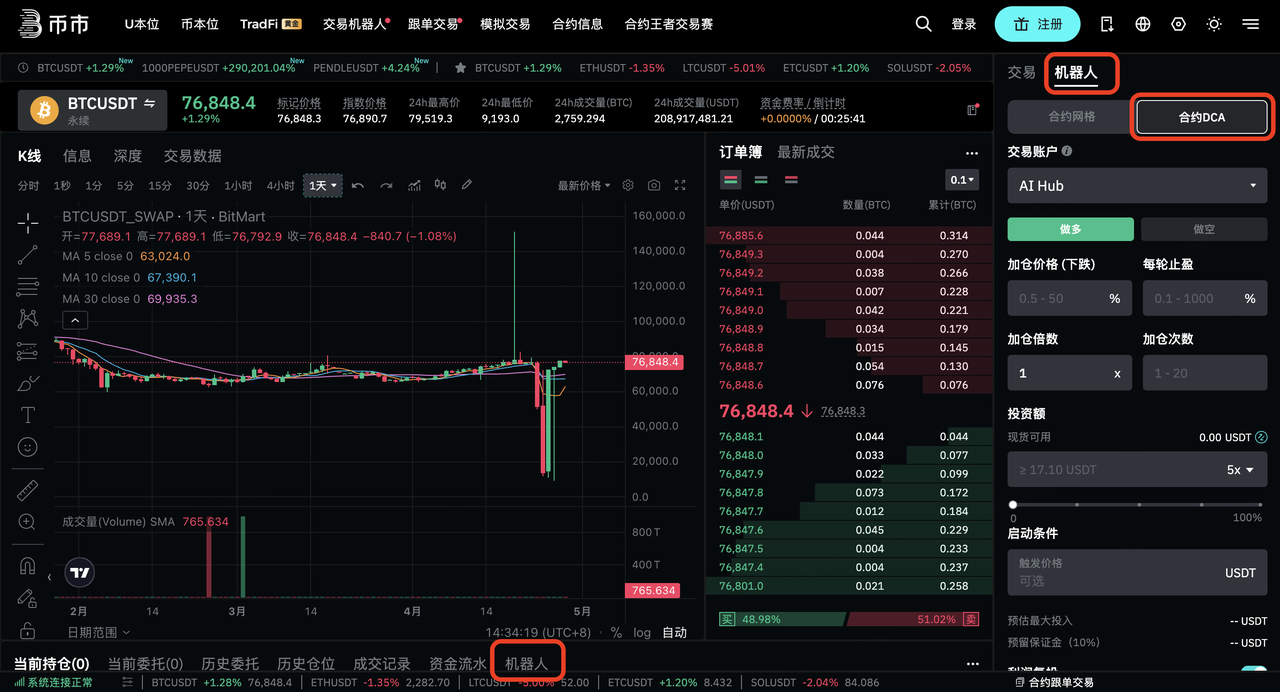Open the emoji smiley icon tool
1280x692 pixels.
tap(28, 447)
